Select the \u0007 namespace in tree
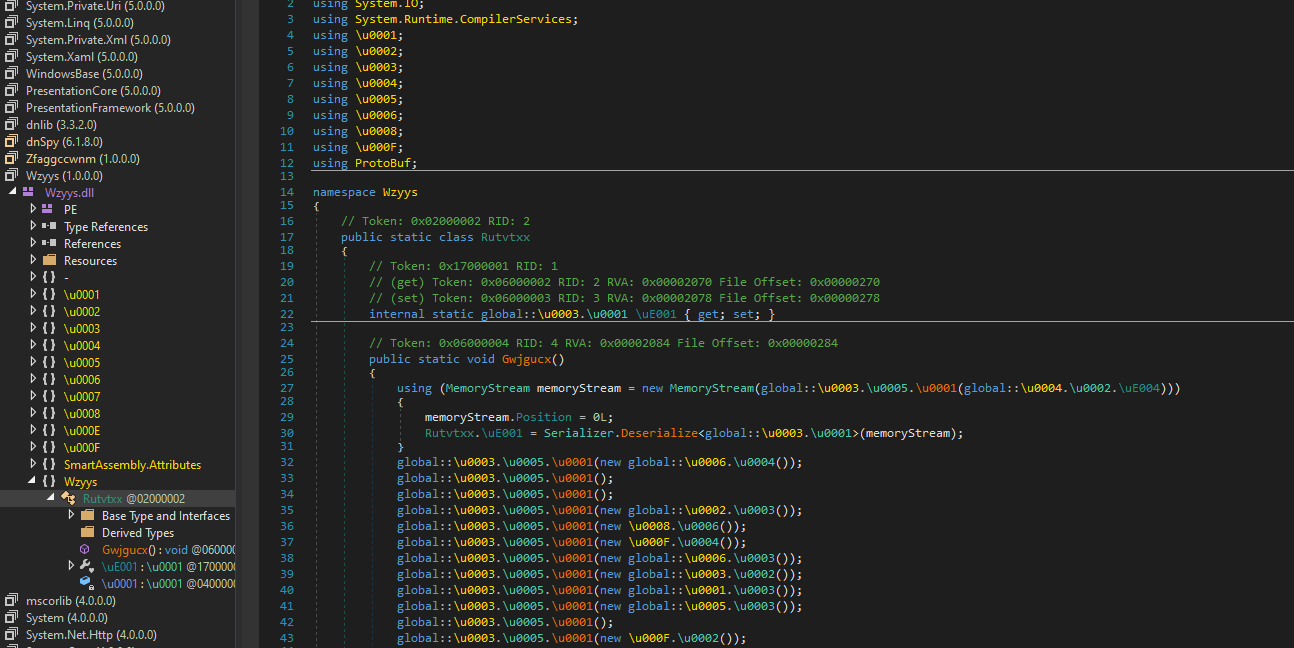The image size is (1294, 648). (x=82, y=397)
